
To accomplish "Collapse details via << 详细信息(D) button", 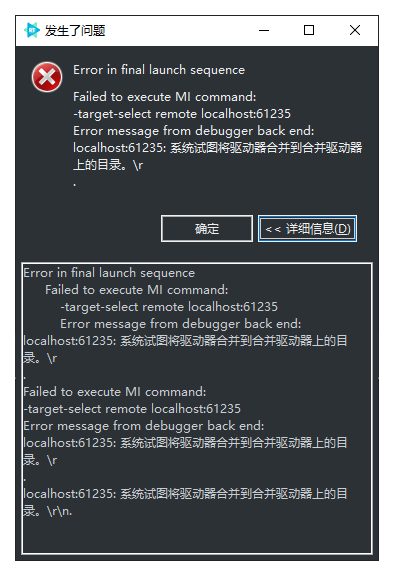I will (307, 228).
